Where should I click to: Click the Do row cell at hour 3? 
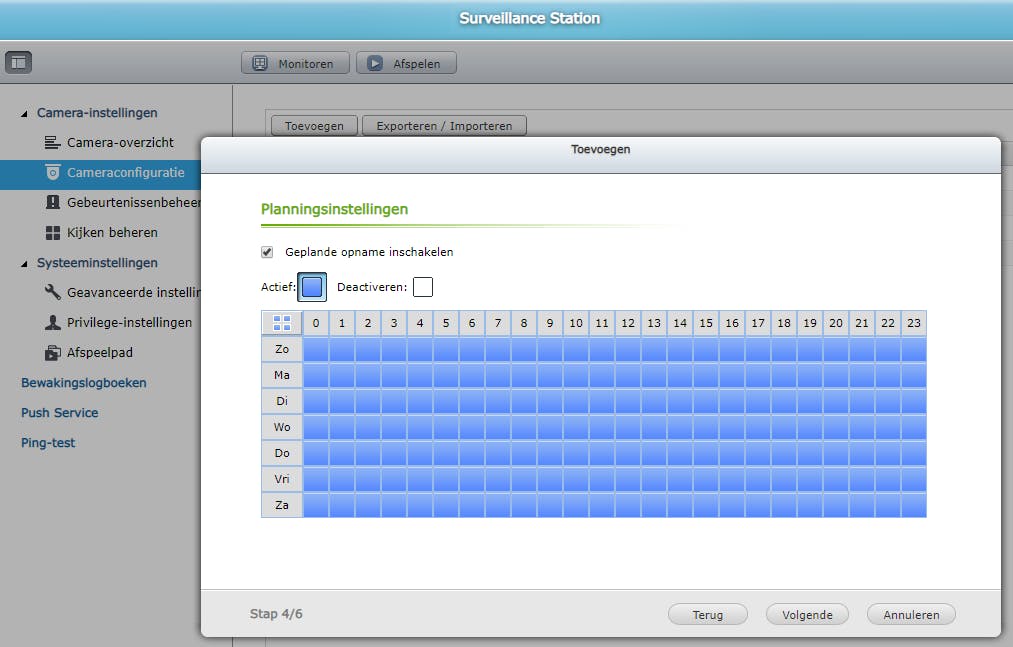[x=394, y=453]
